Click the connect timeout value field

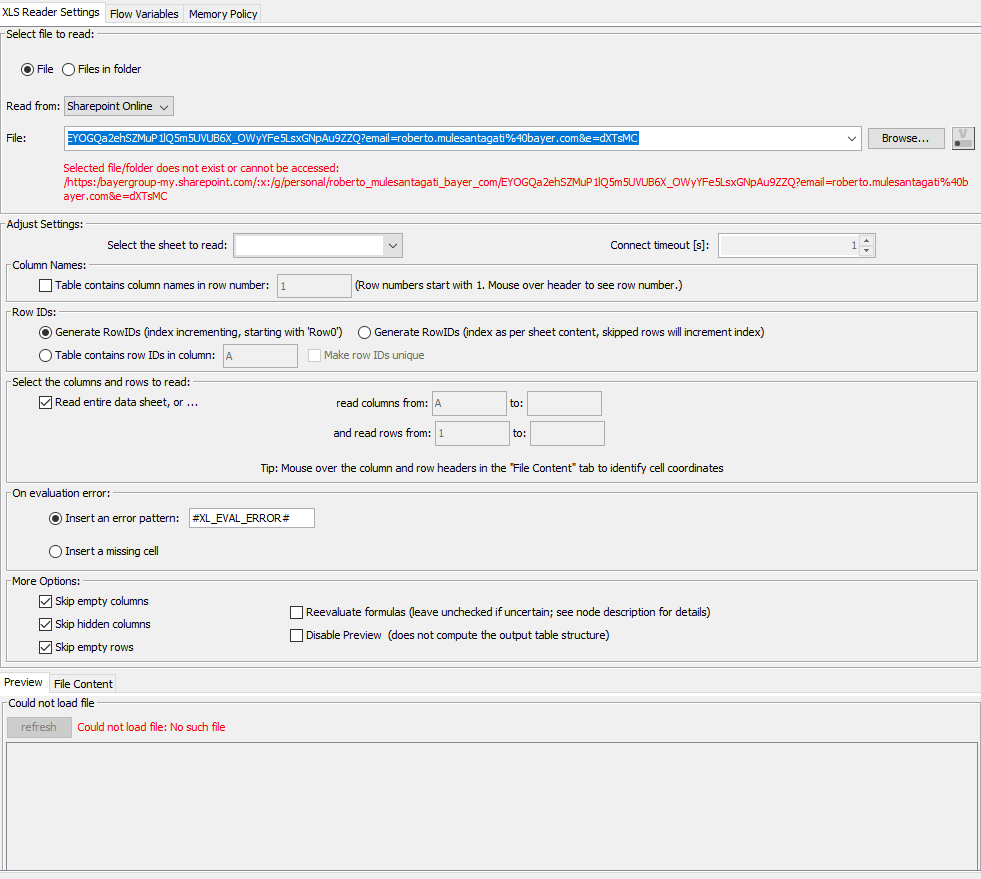(790, 245)
